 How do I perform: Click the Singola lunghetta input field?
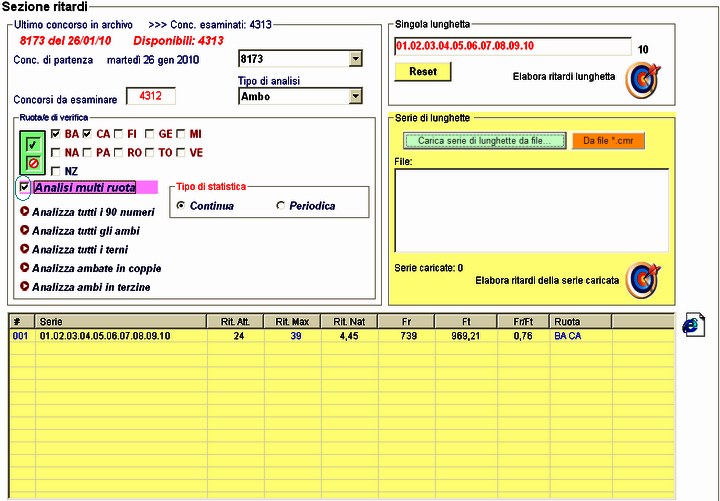tap(512, 46)
